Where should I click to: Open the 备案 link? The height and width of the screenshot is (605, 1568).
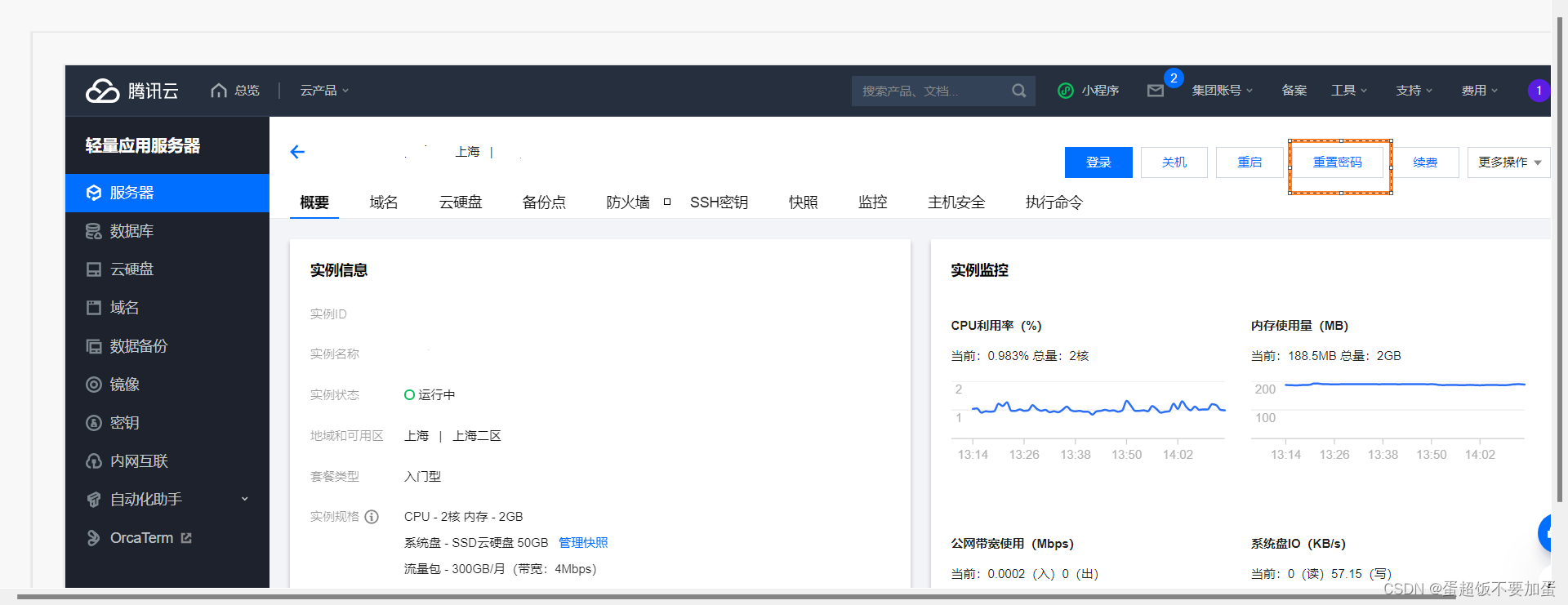(1294, 91)
